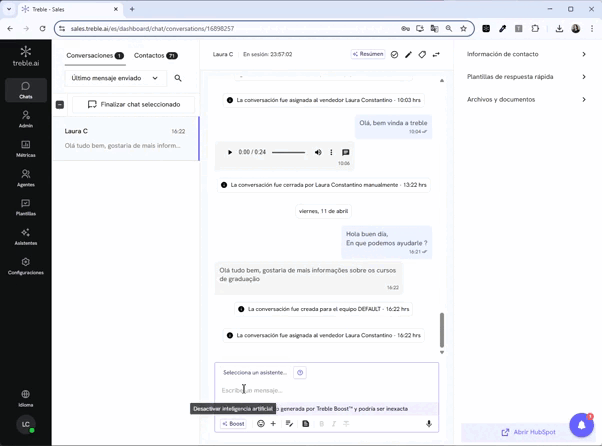602x446 pixels.
Task: Click the microphone icon in composer
Action: point(429,424)
